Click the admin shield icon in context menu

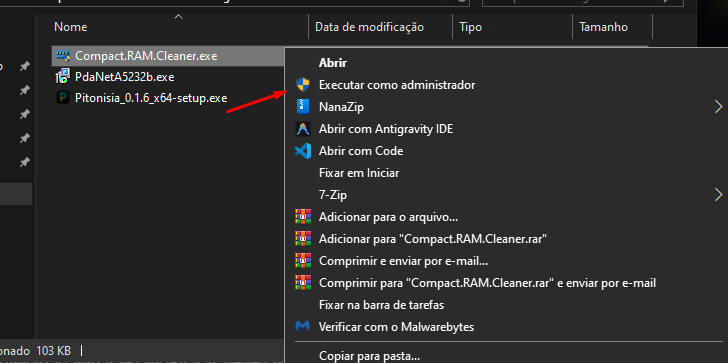[x=303, y=85]
